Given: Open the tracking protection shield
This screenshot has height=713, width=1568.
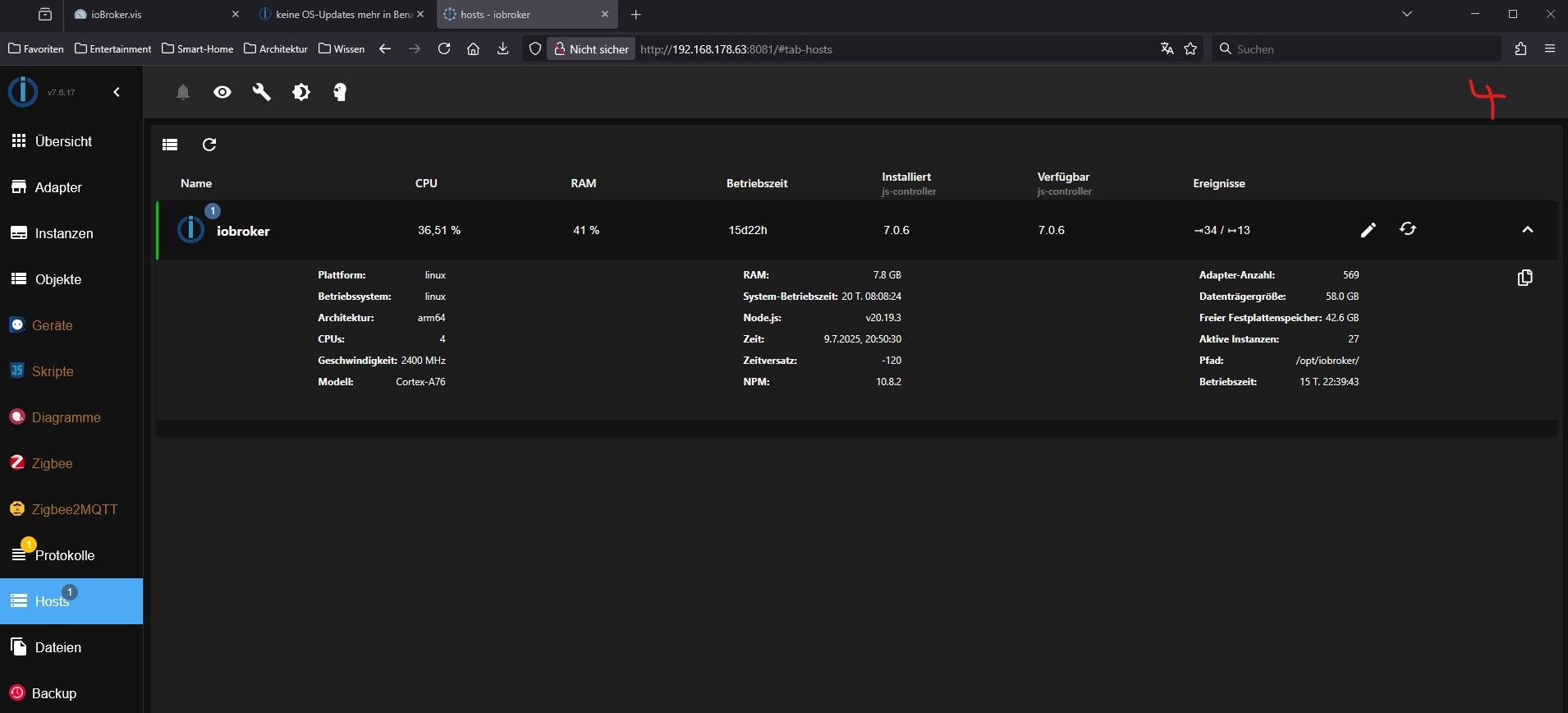Looking at the screenshot, I should point(535,49).
